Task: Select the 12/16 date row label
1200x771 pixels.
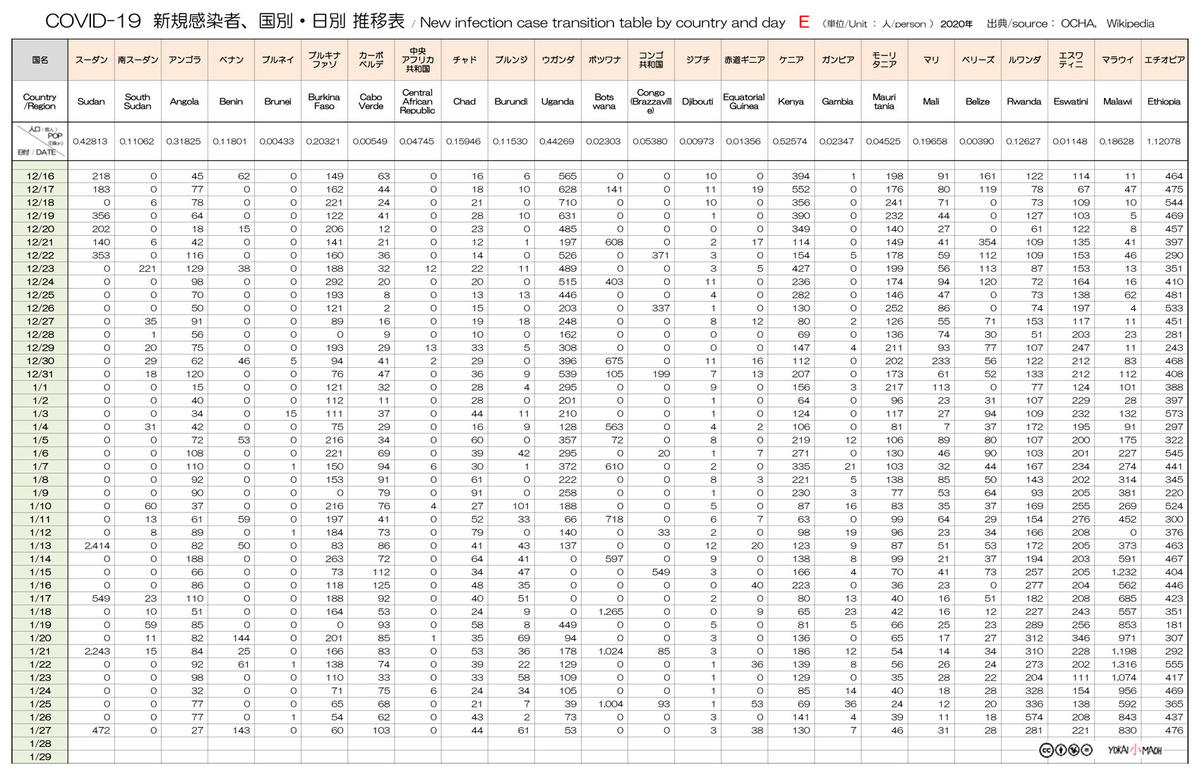Action: tap(39, 175)
